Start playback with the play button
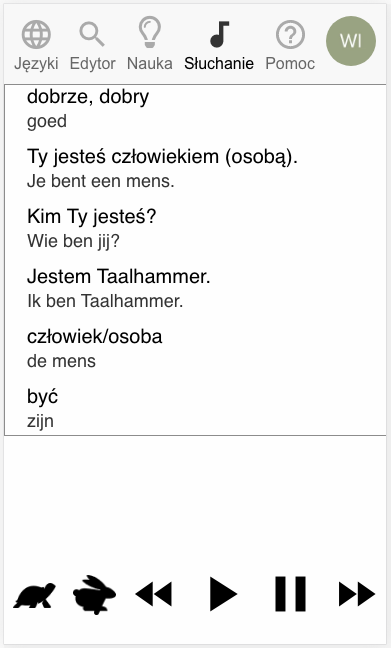The width and height of the screenshot is (391, 648). [223, 594]
